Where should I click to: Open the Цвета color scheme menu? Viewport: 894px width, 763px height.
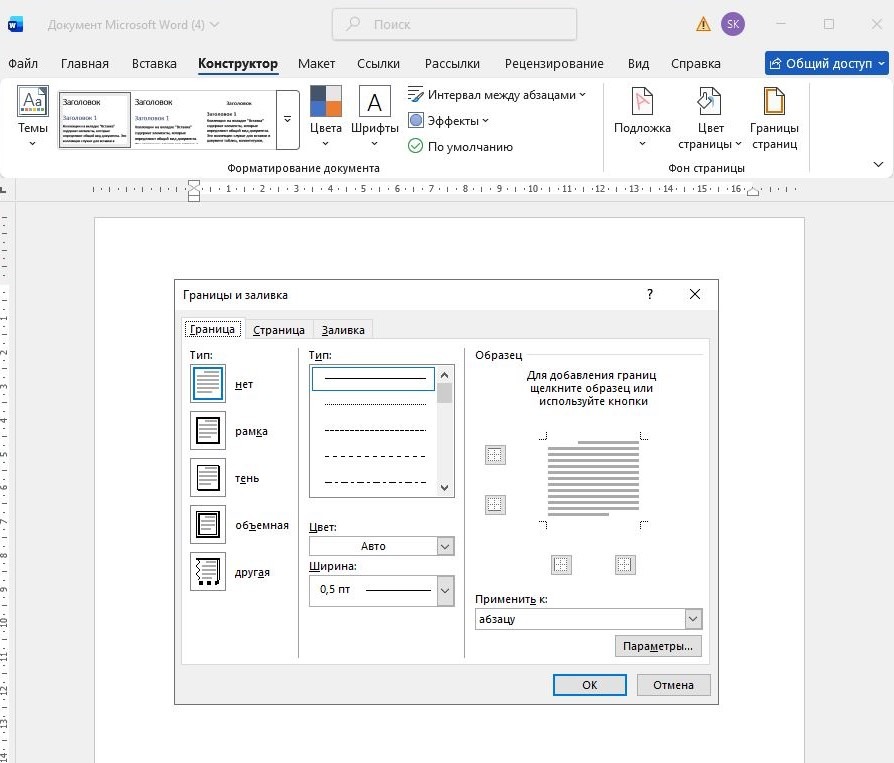tap(326, 117)
